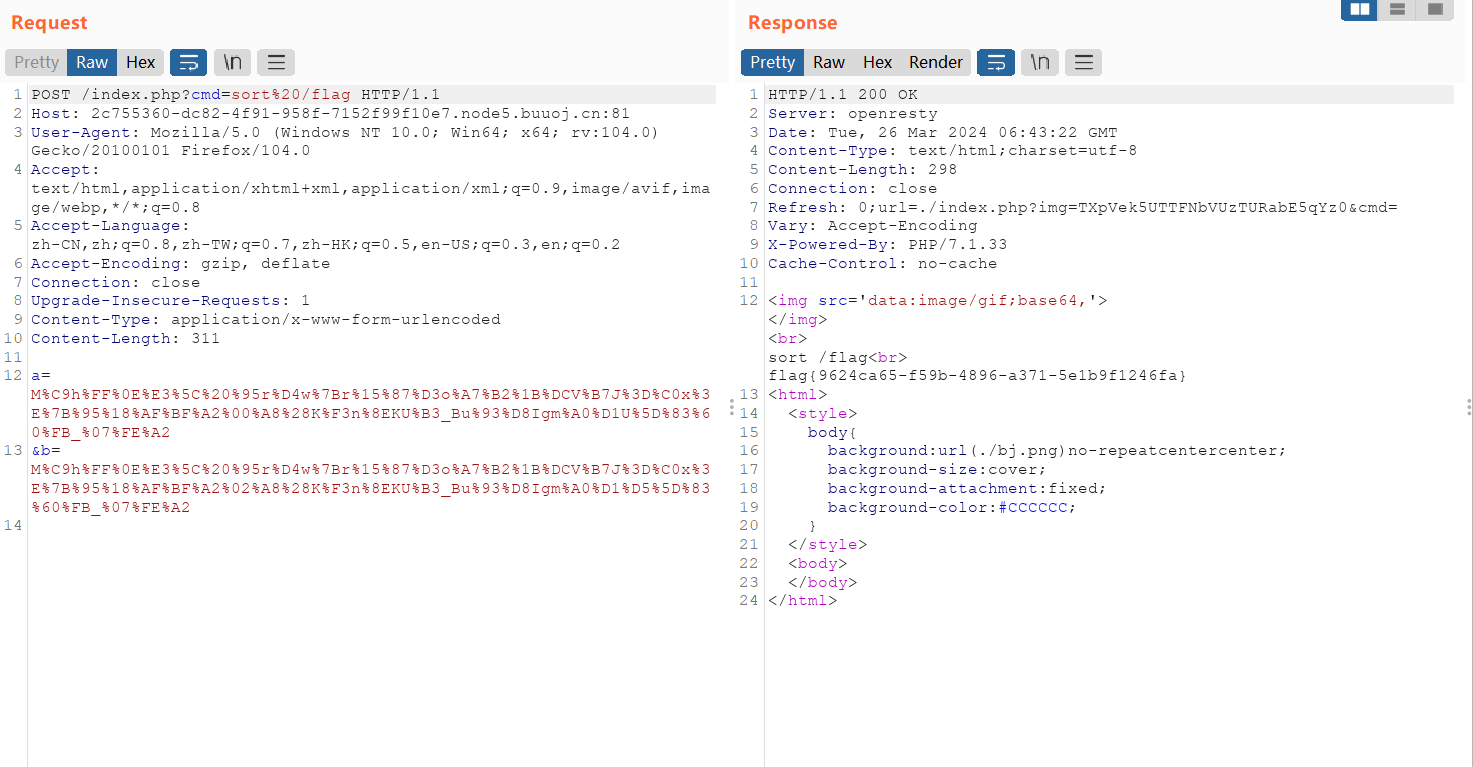Toggle word wrap in the Request panel

coord(188,62)
